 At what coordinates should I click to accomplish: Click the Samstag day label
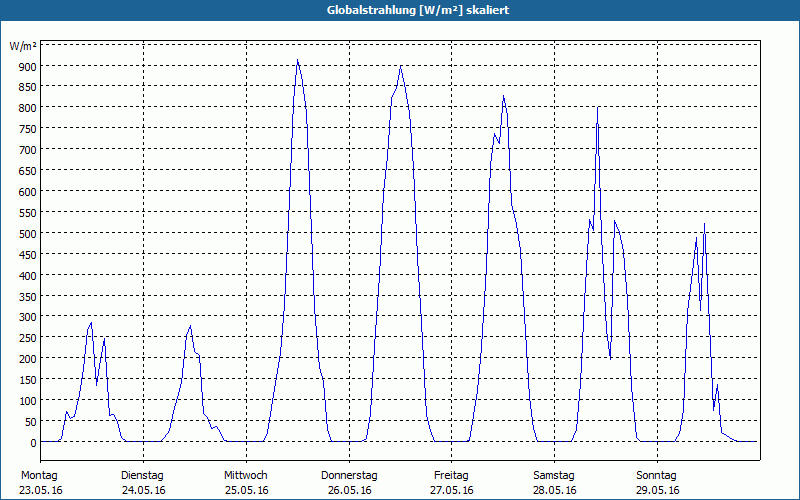(x=554, y=476)
